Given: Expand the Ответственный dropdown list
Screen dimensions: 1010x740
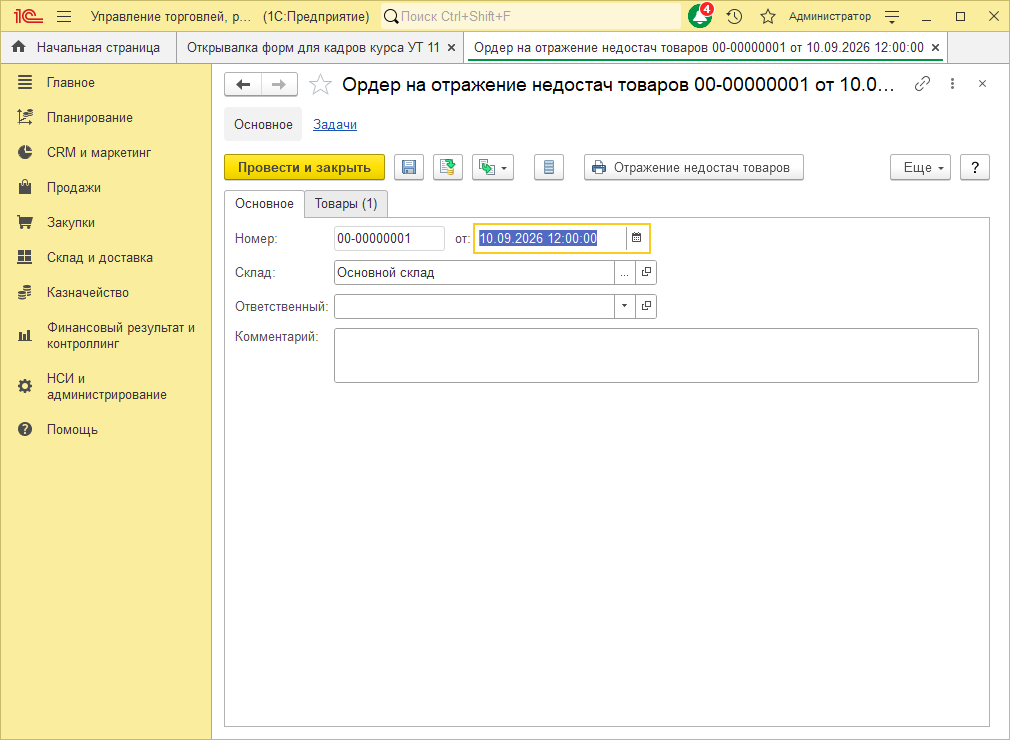Looking at the screenshot, I should [624, 306].
